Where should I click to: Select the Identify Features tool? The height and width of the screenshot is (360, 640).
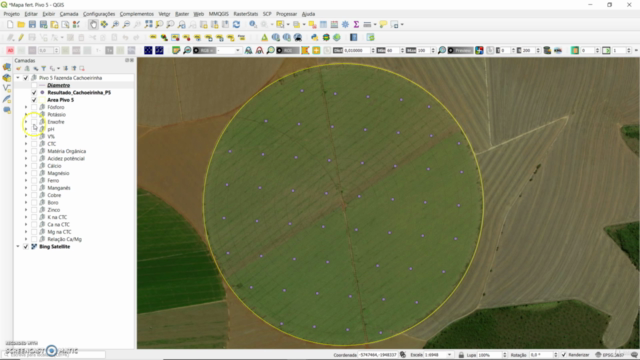[x=253, y=25]
